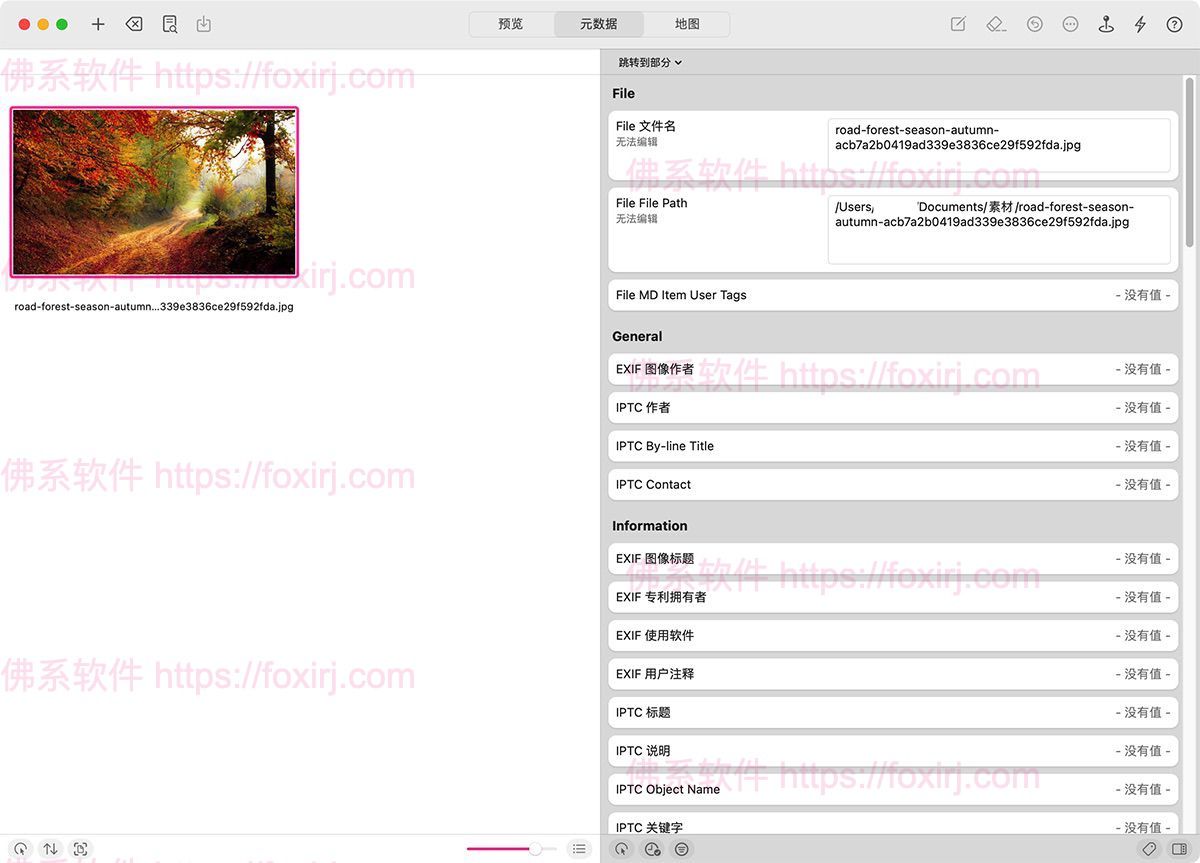Switch to the 预览 tab

[x=511, y=24]
